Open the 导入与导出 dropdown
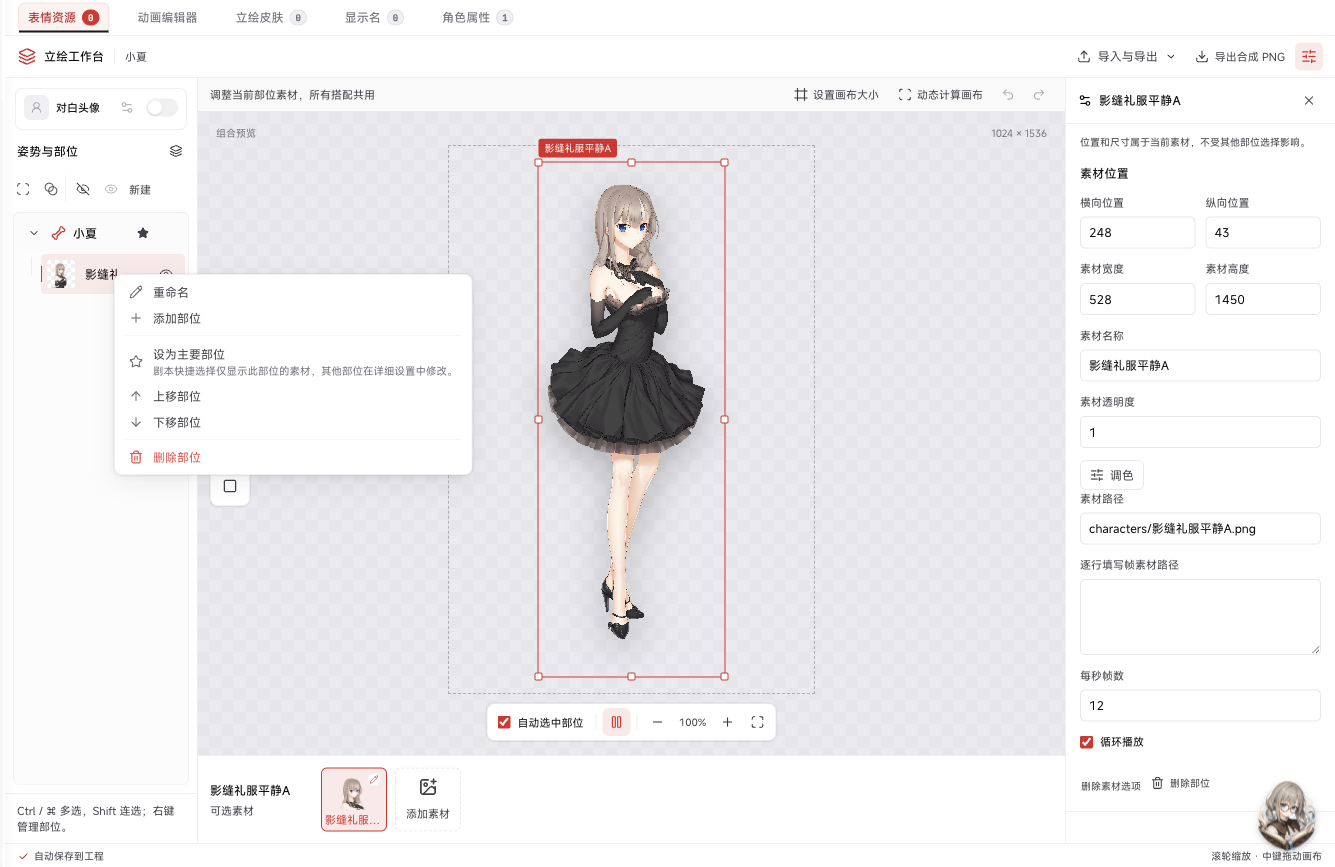The image size is (1335, 867). click(1126, 57)
